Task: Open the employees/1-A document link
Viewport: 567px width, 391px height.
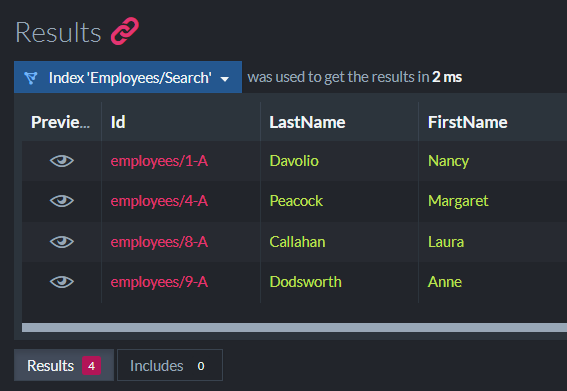Action: tap(159, 161)
